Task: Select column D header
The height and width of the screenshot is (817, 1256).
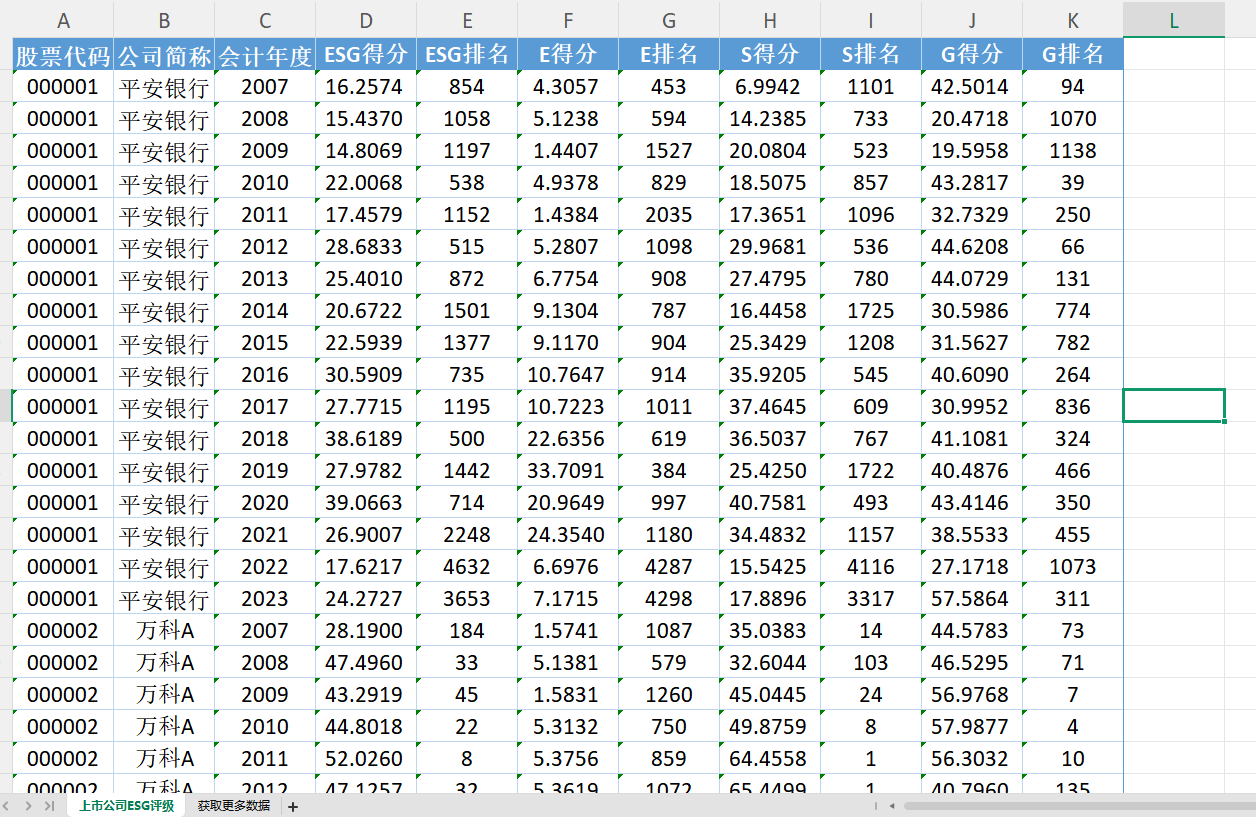Action: [366, 20]
